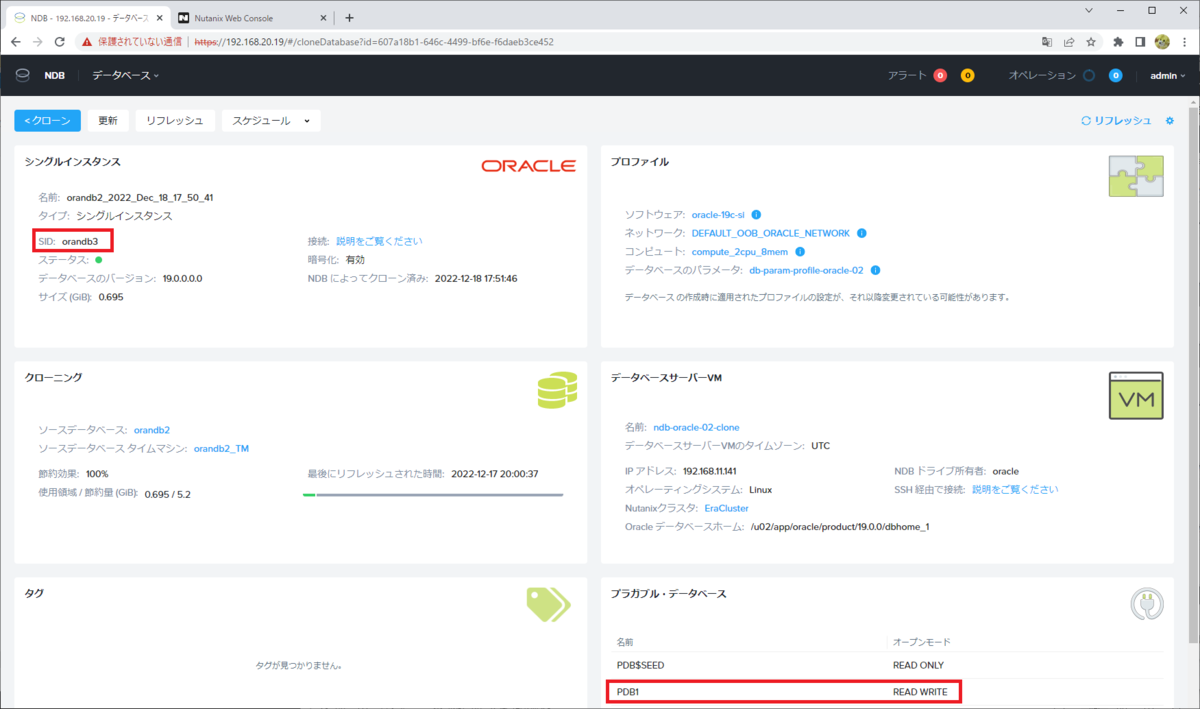Click the yellow alert count badge
1200x709 pixels.
(967, 75)
